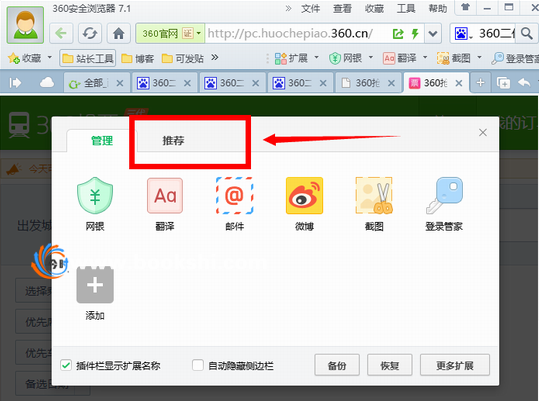Click the 更多扩展 button
539x401 pixels.
coord(455,365)
